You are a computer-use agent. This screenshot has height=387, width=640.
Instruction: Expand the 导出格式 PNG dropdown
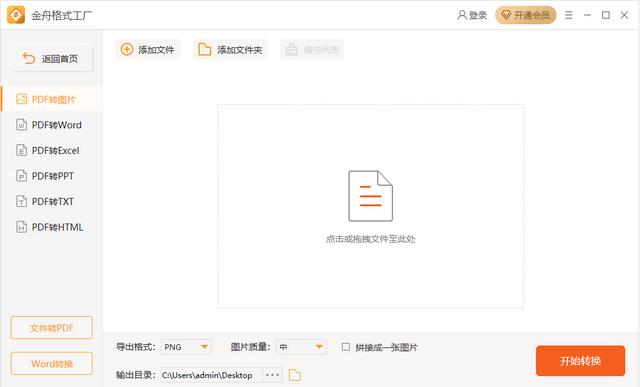point(186,347)
